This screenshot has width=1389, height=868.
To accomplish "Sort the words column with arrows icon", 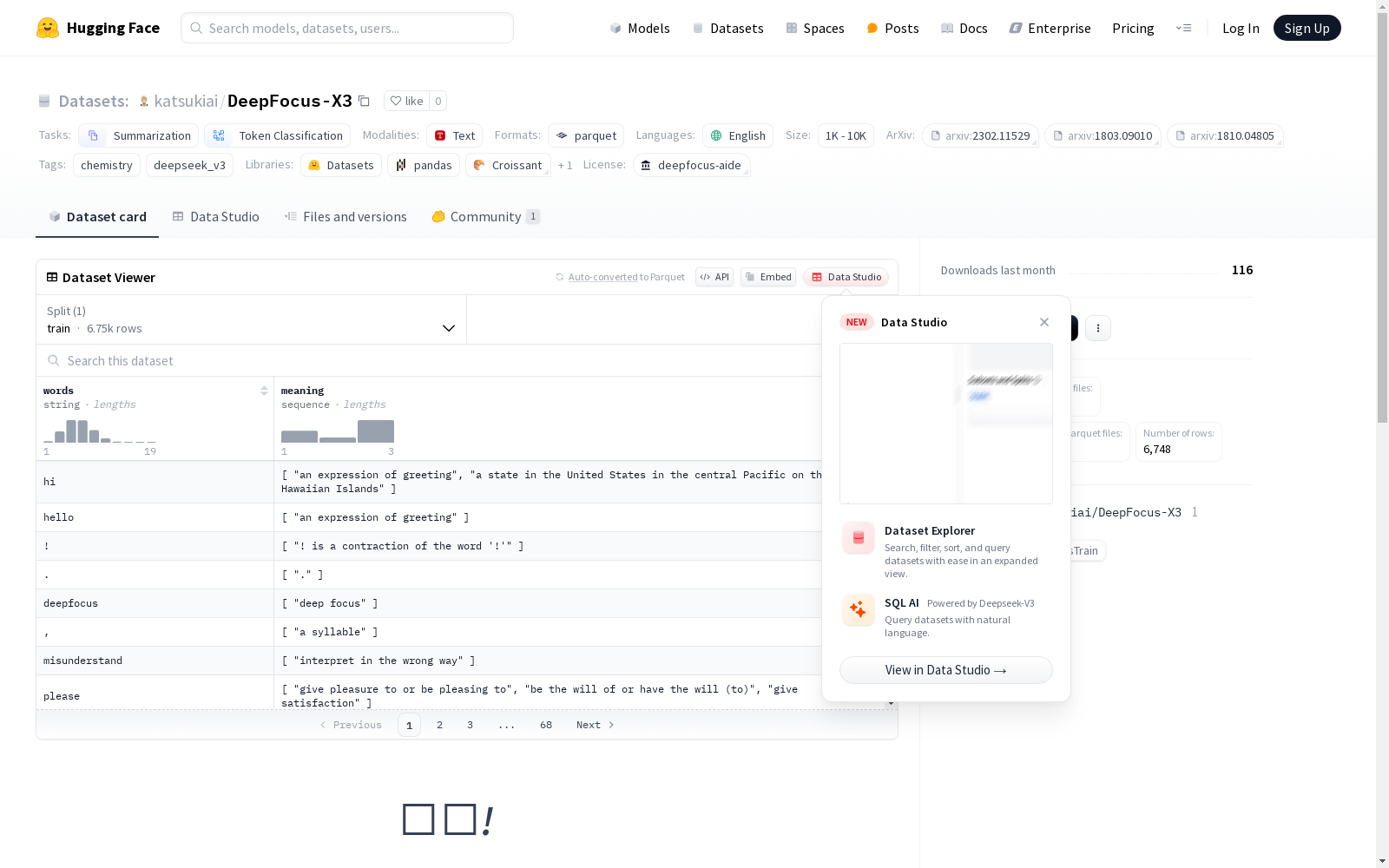I will point(264,391).
